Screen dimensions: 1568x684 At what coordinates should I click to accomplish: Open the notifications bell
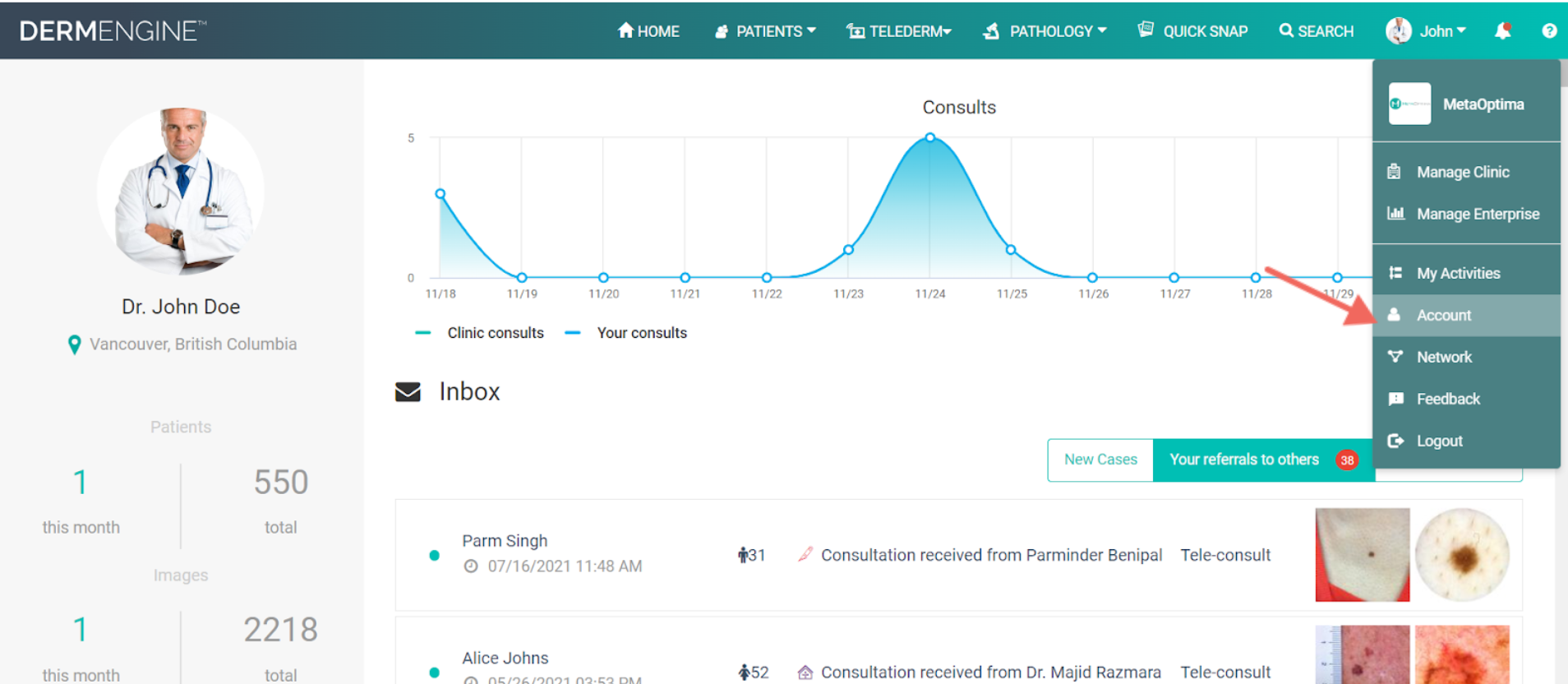pyautogui.click(x=1503, y=31)
